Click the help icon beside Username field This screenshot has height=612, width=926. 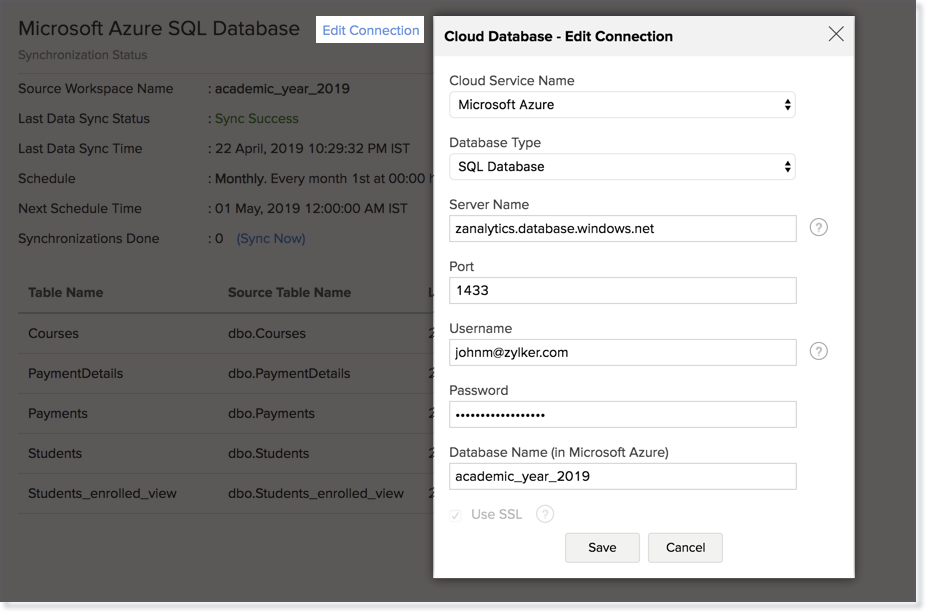pos(818,352)
